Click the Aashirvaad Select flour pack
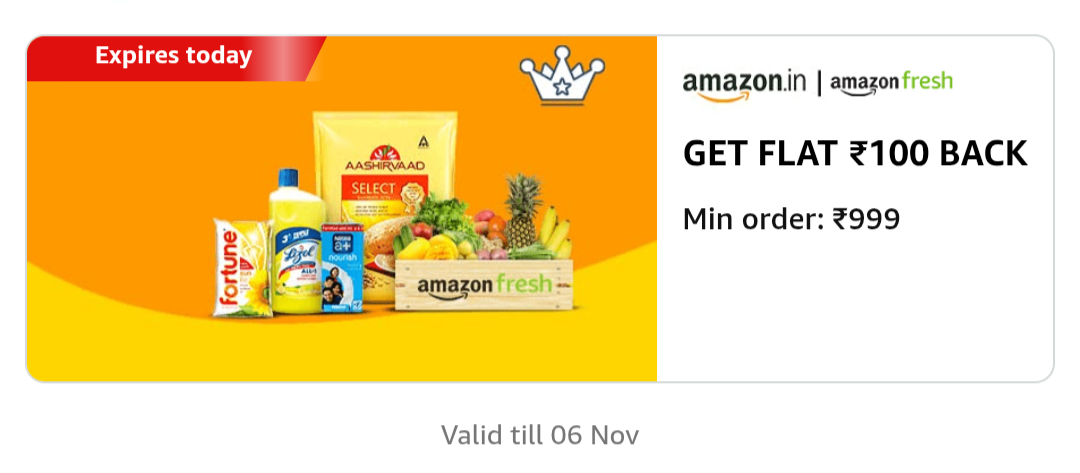This screenshot has height=473, width=1080. 384,200
